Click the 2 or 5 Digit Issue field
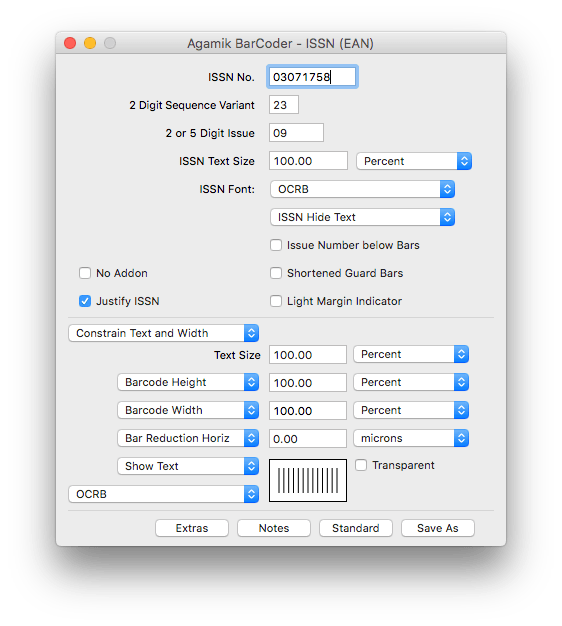Viewport: 562px width, 626px height. click(x=296, y=133)
